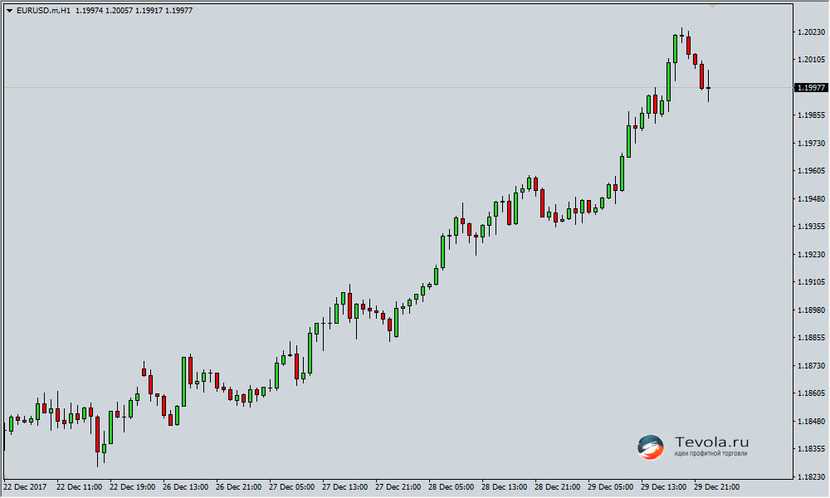Screen dimensions: 830x498
Task: Click the 1.20105 price scale label
Action: (x=810, y=60)
